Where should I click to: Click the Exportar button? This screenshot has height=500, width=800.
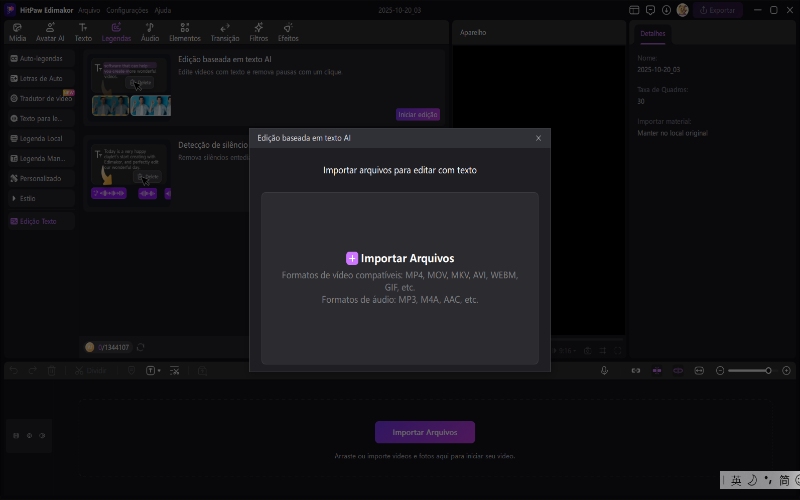tap(717, 9)
